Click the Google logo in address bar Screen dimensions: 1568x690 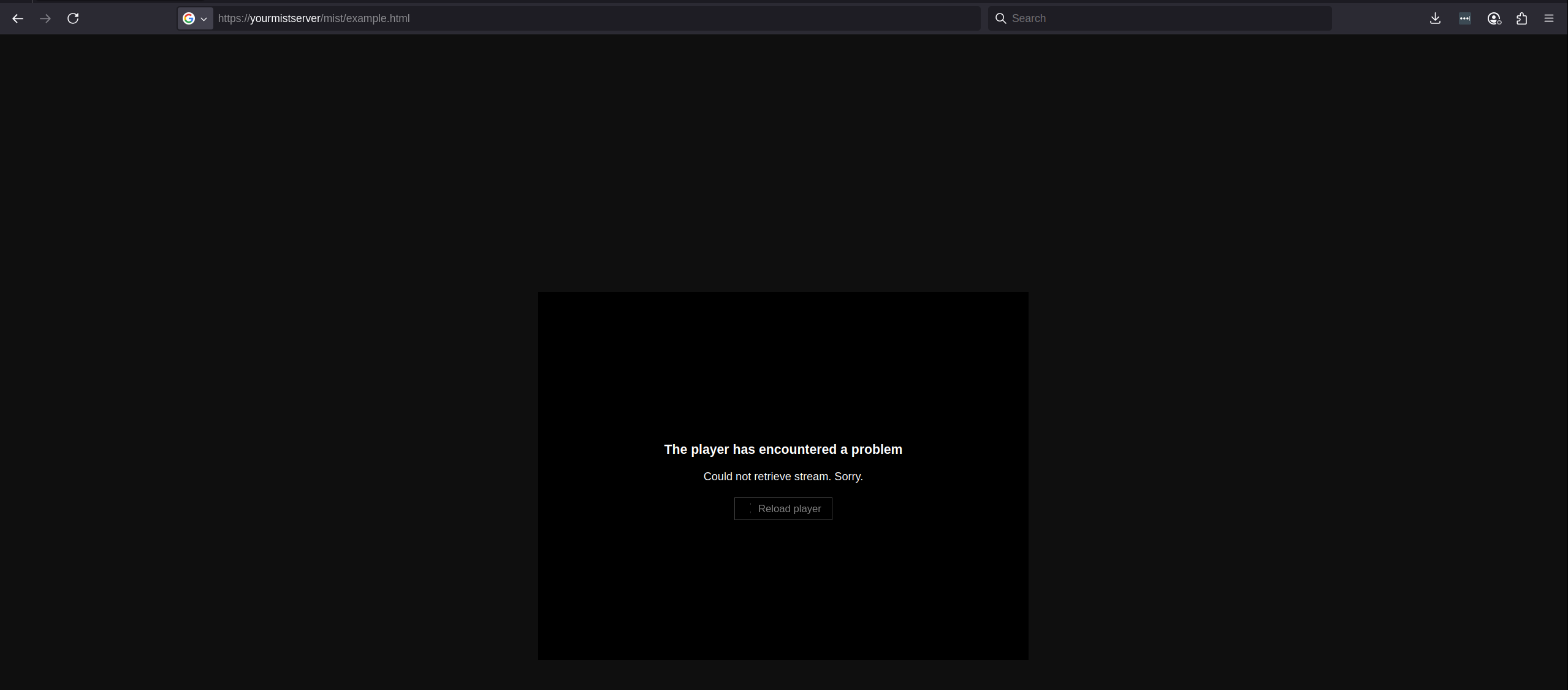[189, 18]
